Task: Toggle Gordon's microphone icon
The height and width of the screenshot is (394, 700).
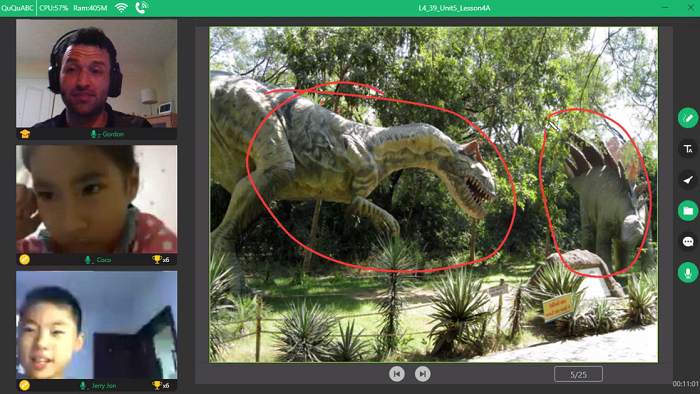Action: (x=94, y=134)
